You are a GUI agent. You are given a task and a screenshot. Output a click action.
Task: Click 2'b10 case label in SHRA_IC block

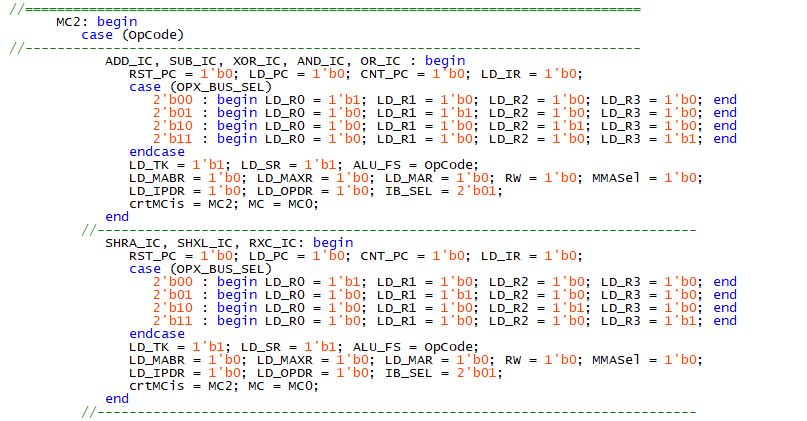(173, 308)
